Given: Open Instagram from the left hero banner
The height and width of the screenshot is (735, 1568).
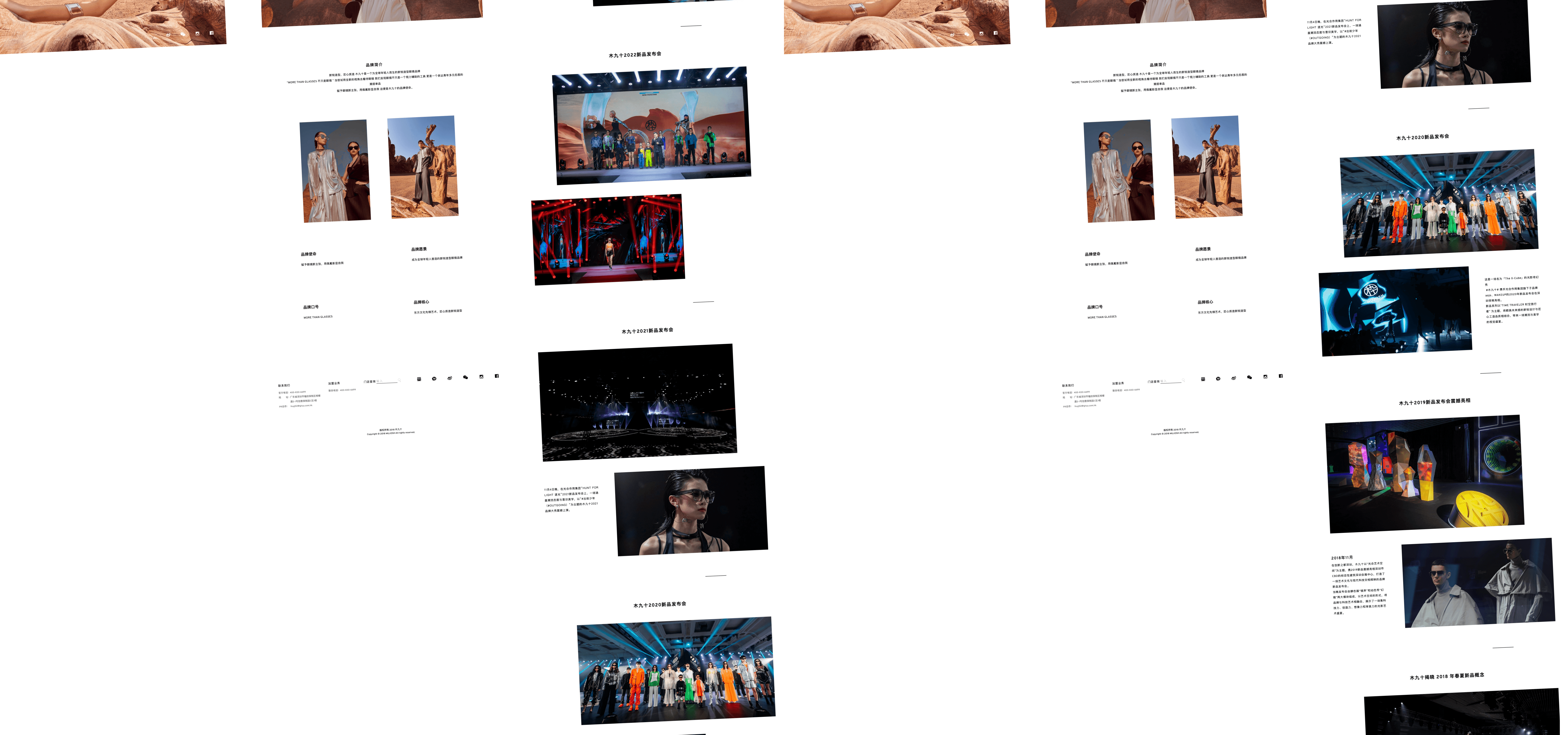Looking at the screenshot, I should coord(197,33).
